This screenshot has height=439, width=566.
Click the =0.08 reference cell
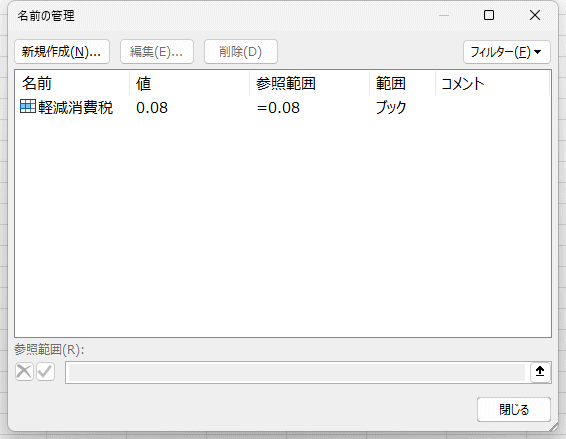click(278, 108)
